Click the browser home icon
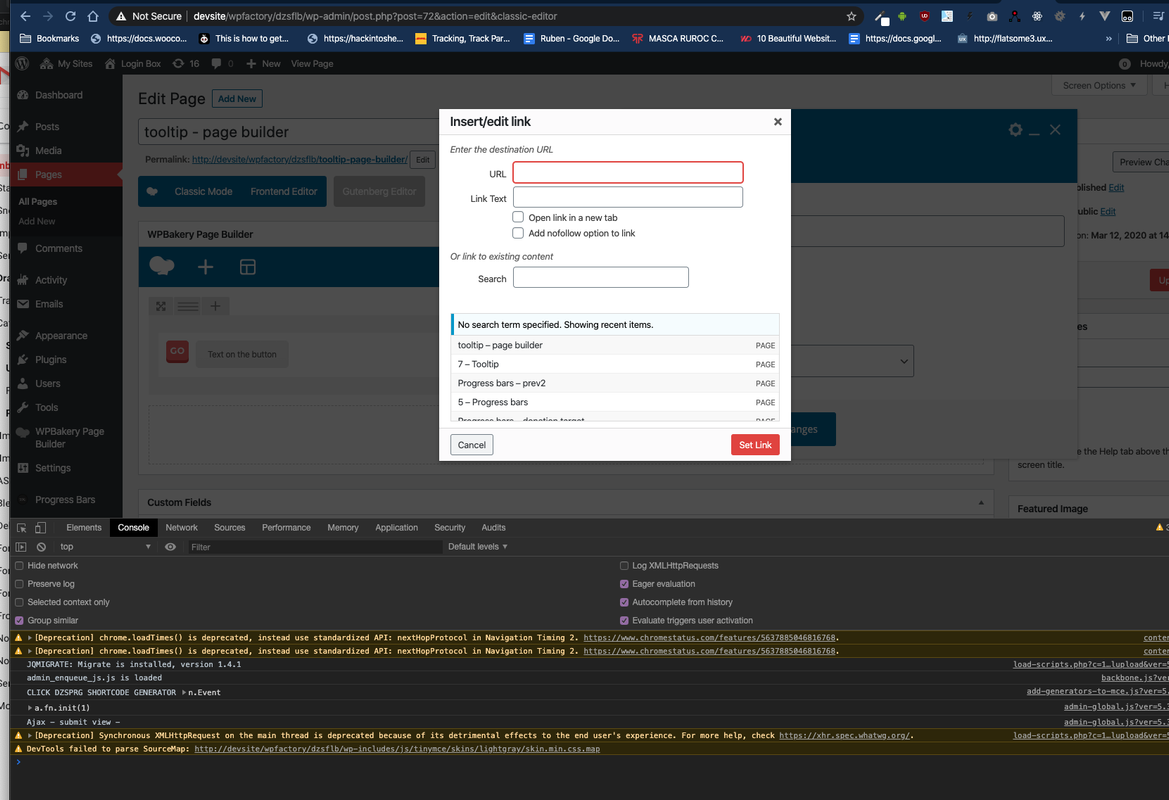This screenshot has width=1169, height=800. point(93,16)
